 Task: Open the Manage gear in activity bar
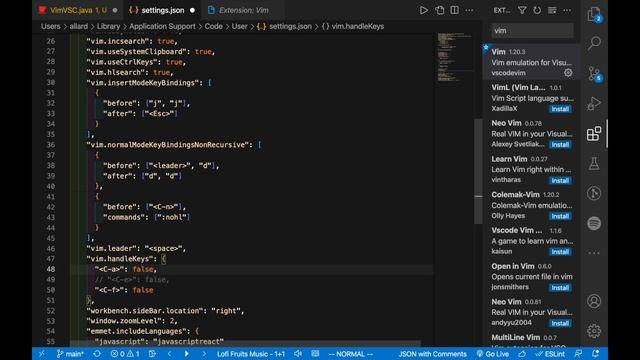[x=594, y=331]
